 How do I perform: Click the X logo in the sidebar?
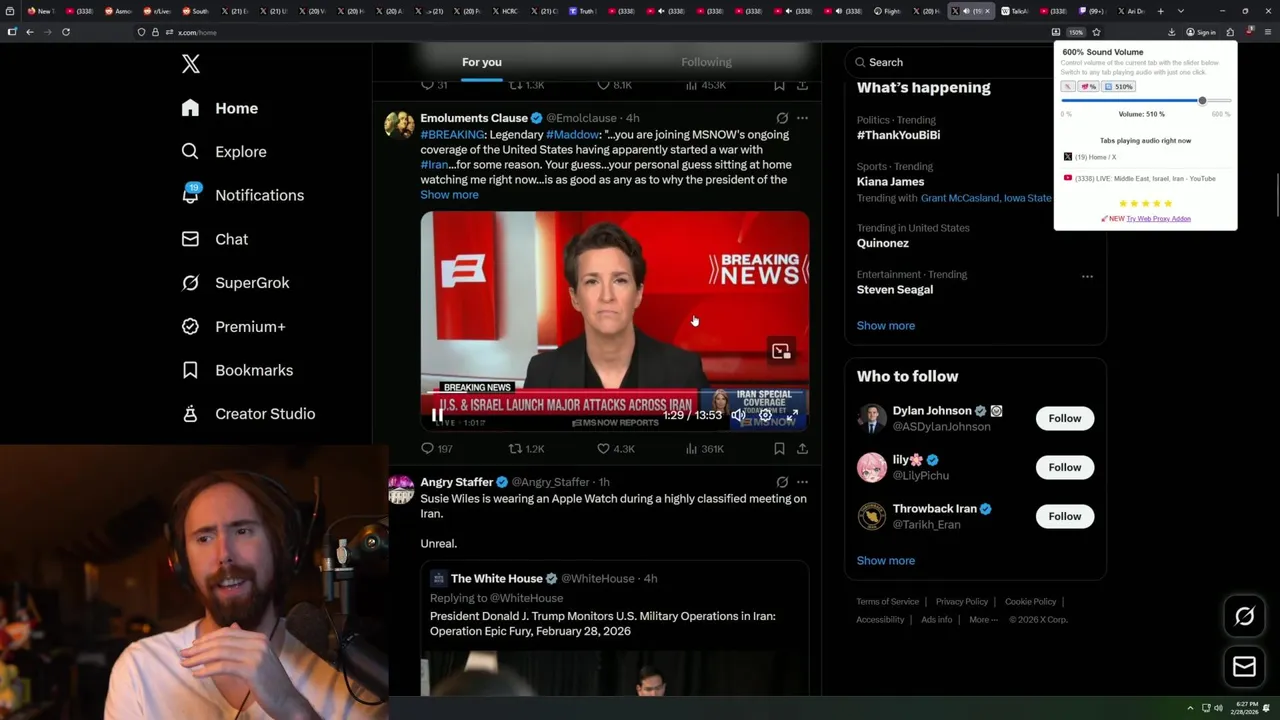(x=191, y=64)
